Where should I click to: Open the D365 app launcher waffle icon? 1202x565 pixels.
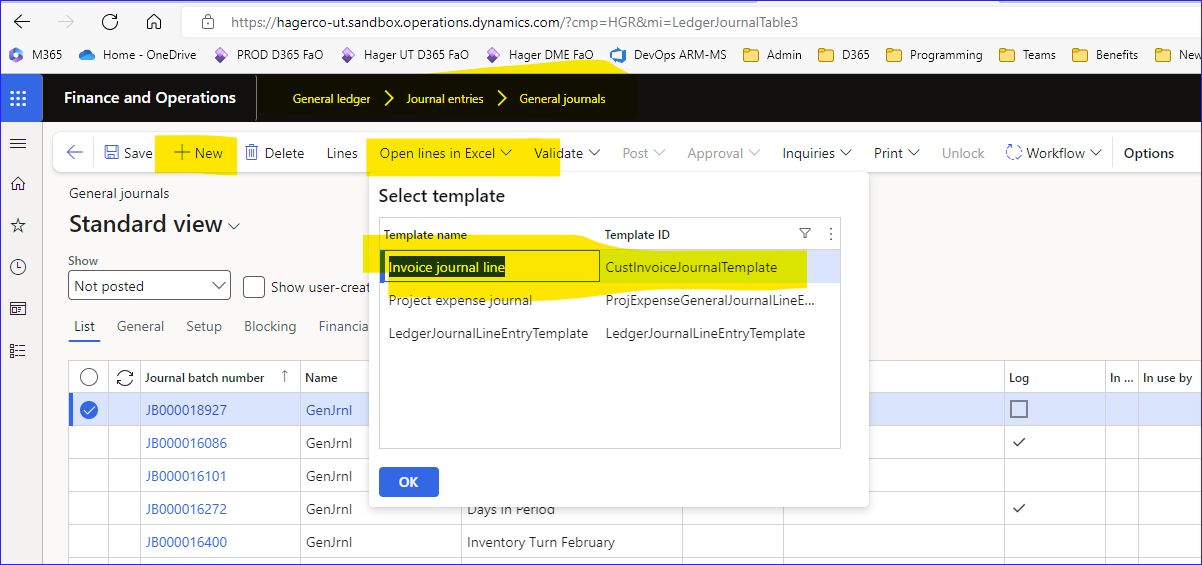tap(18, 98)
